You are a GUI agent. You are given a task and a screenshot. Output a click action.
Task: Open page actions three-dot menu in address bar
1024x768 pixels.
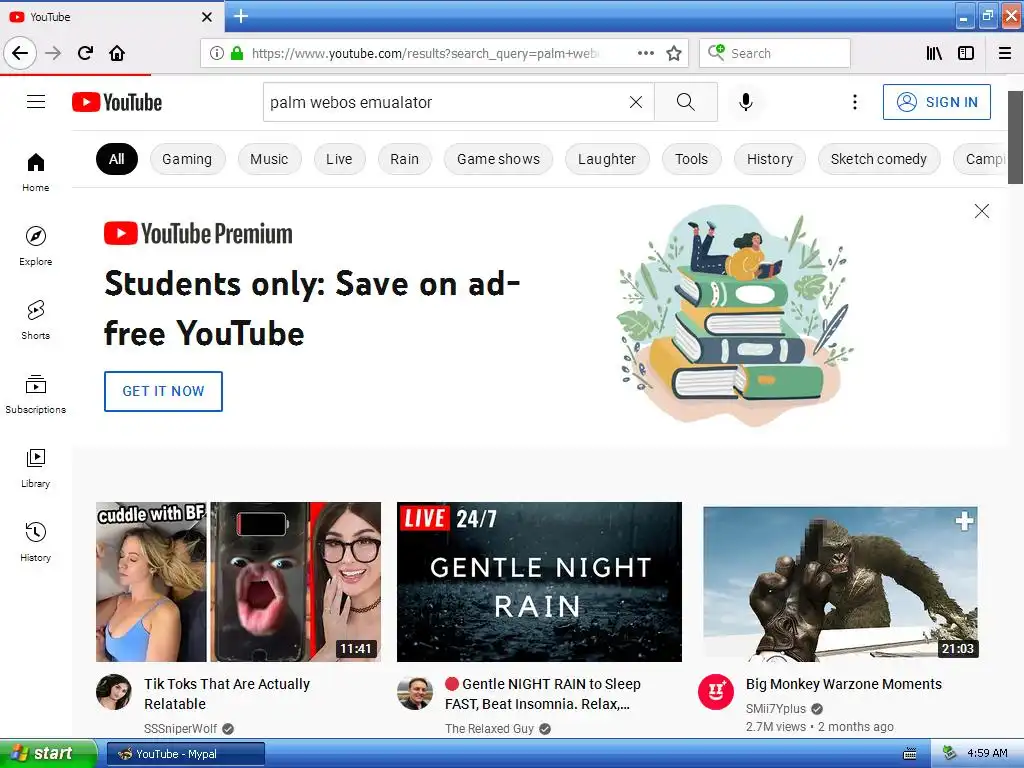[x=646, y=53]
